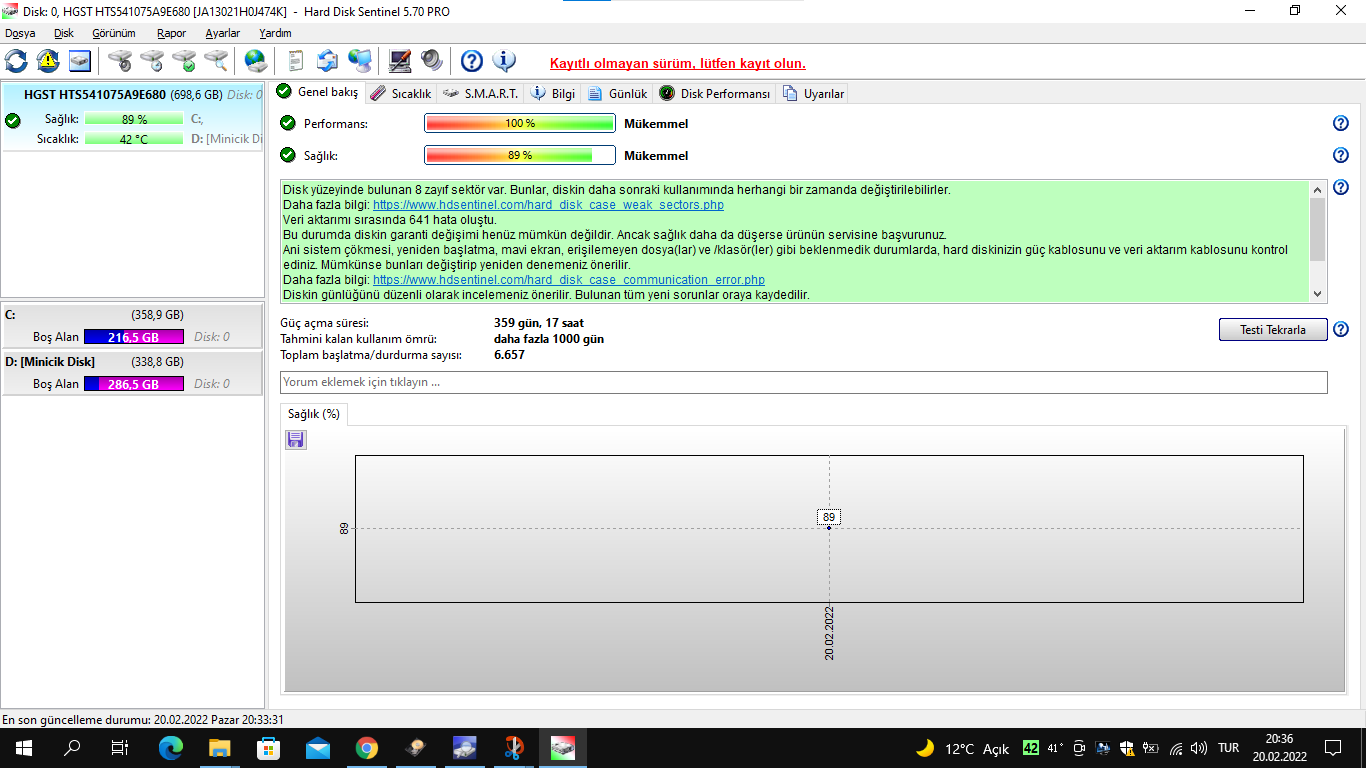Open File Explorer from the taskbar
This screenshot has width=1366, height=768.
tap(220, 748)
